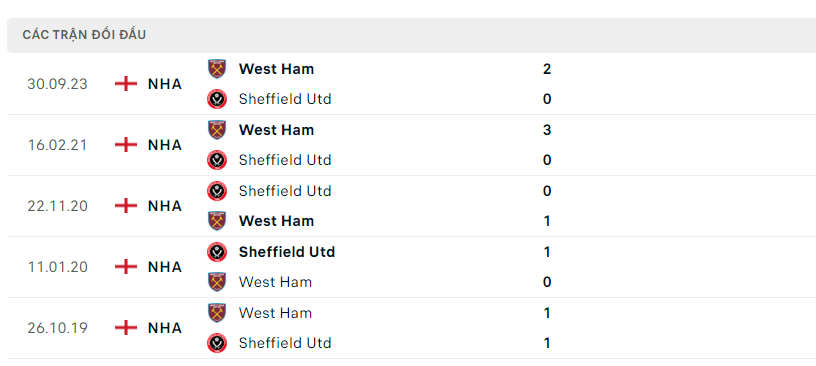816x366 pixels.
Task: Click Sheffield Utd crest in 26.10.19 match
Action: (216, 343)
